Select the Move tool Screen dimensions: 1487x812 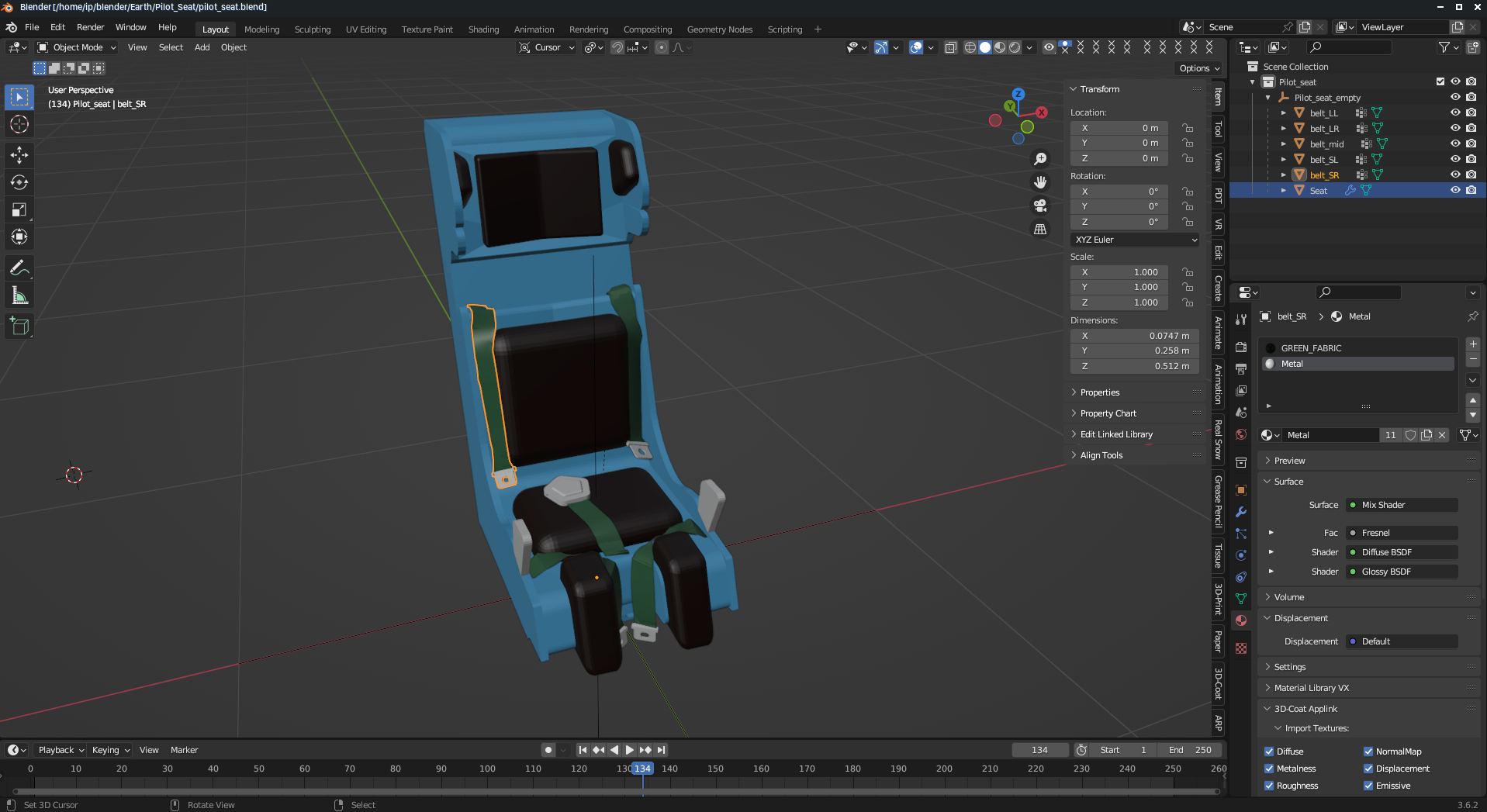tap(19, 155)
